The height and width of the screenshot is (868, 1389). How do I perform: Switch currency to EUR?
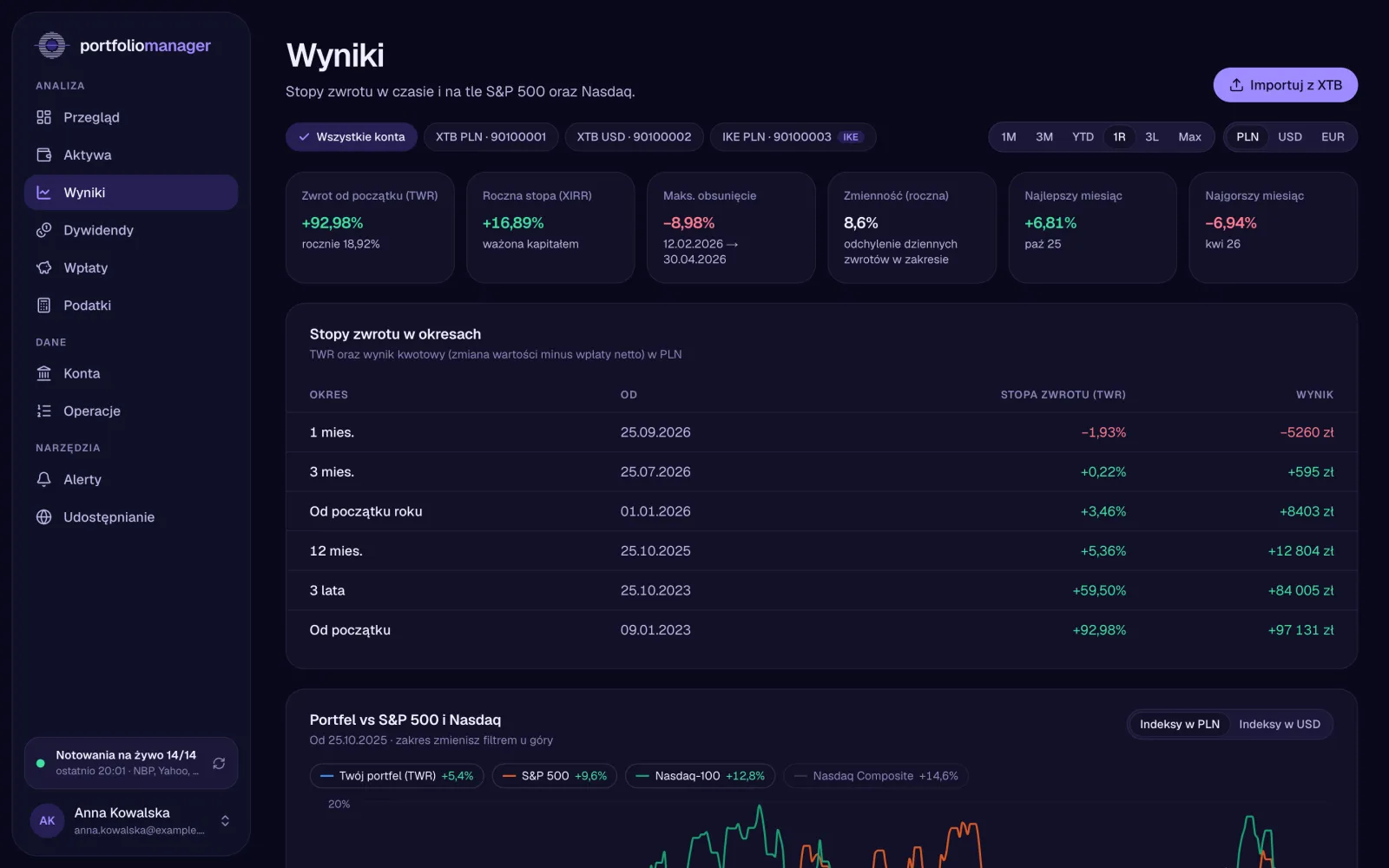[1333, 137]
